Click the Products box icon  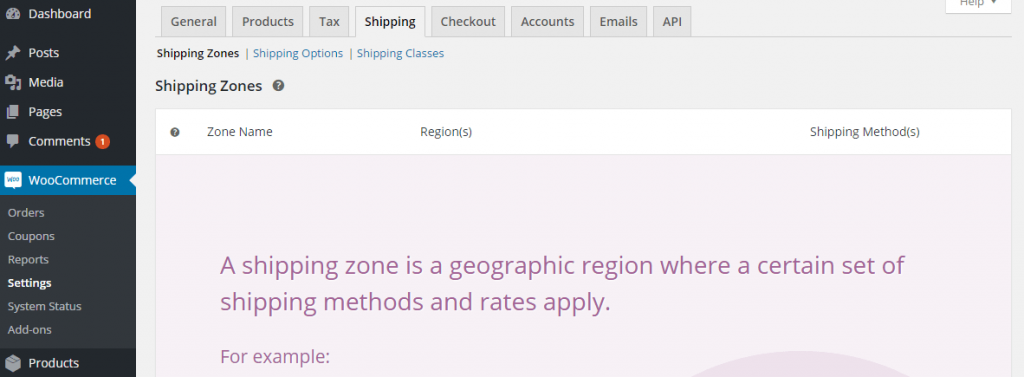13,363
